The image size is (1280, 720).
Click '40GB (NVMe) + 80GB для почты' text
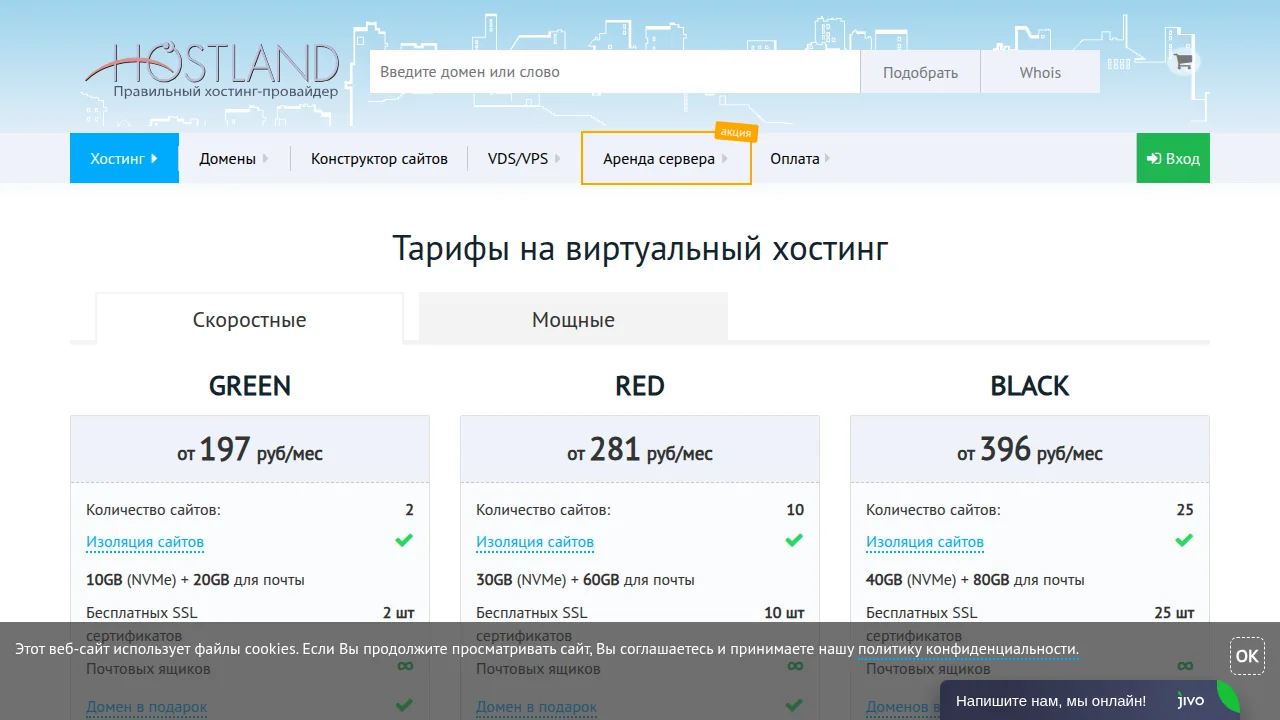tap(975, 580)
